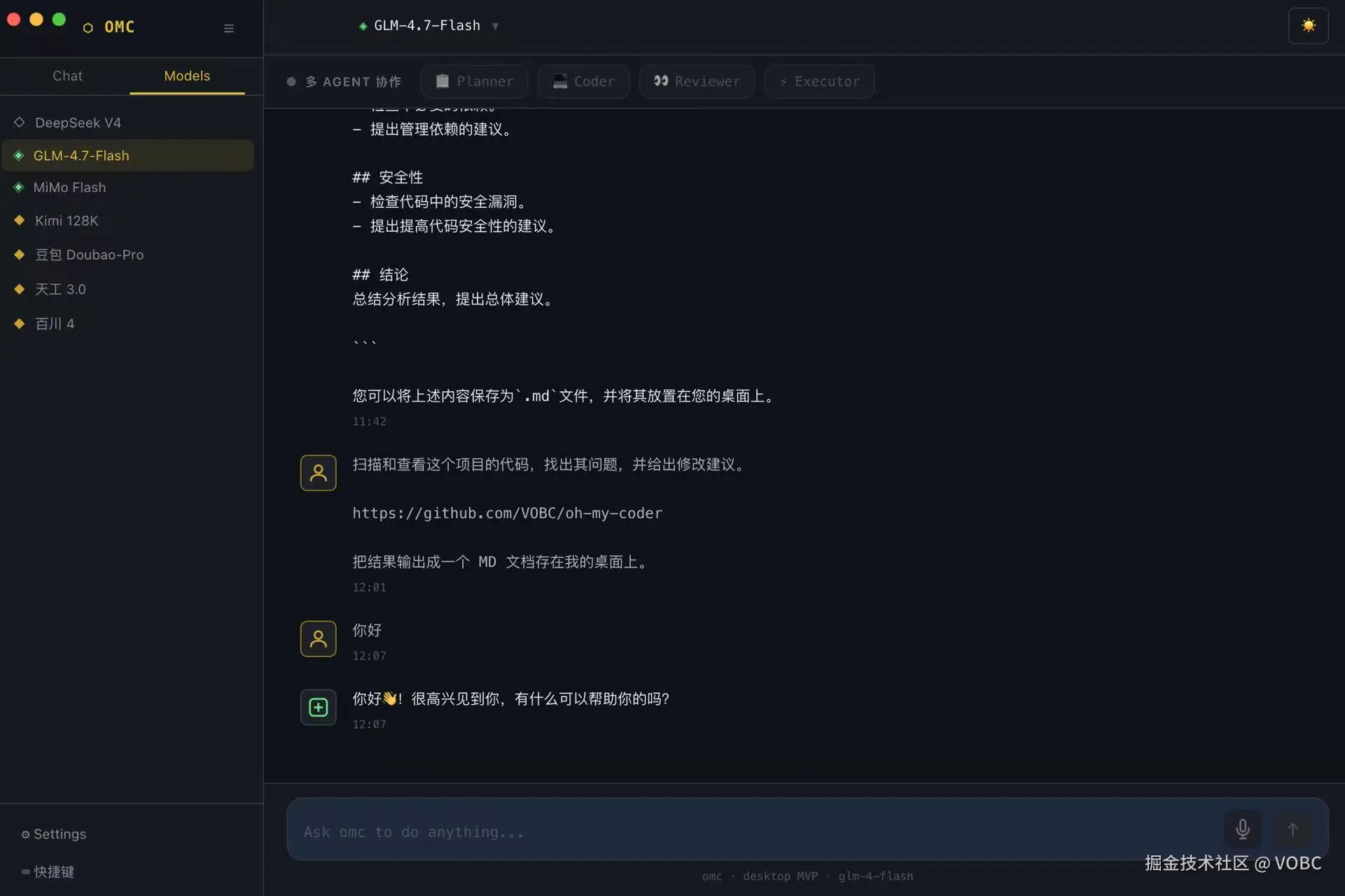
Task: Click the footer text glm-4-flash status
Action: tap(875, 877)
